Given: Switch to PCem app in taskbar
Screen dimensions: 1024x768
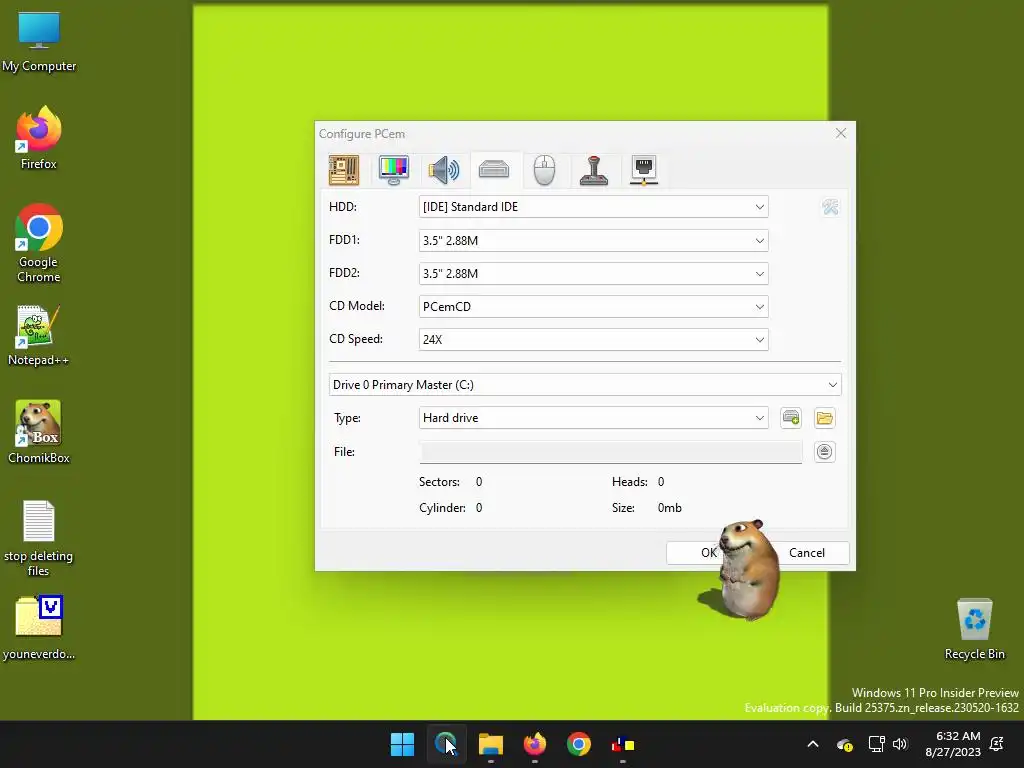Looking at the screenshot, I should click(x=622, y=744).
